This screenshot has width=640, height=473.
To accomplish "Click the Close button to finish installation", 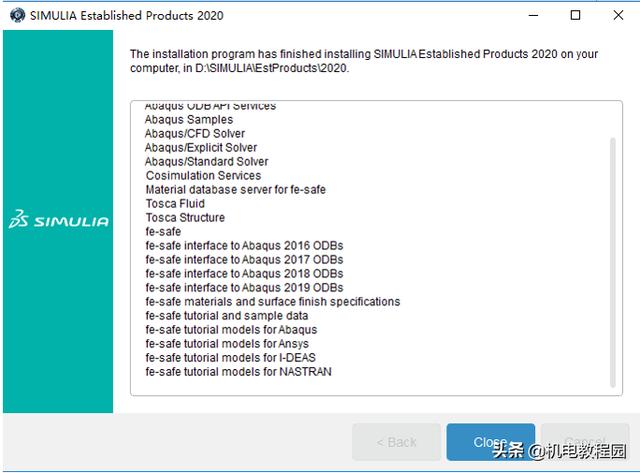I will (491, 442).
